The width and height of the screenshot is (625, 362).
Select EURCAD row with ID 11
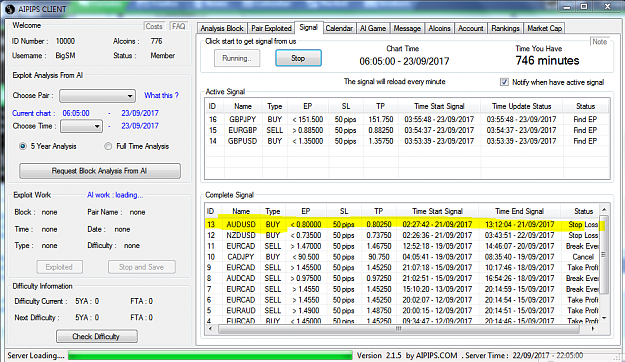[402, 246]
